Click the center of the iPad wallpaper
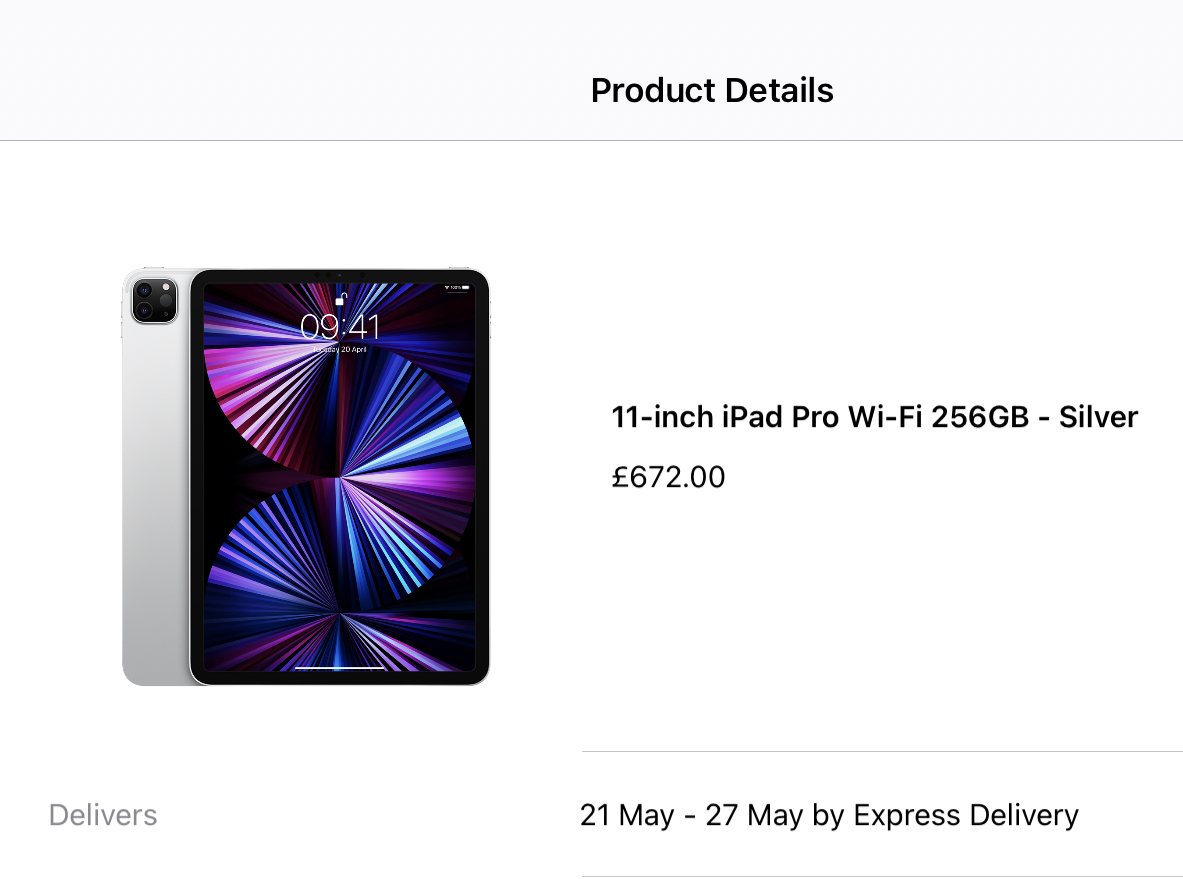The height and width of the screenshot is (879, 1183). click(340, 477)
